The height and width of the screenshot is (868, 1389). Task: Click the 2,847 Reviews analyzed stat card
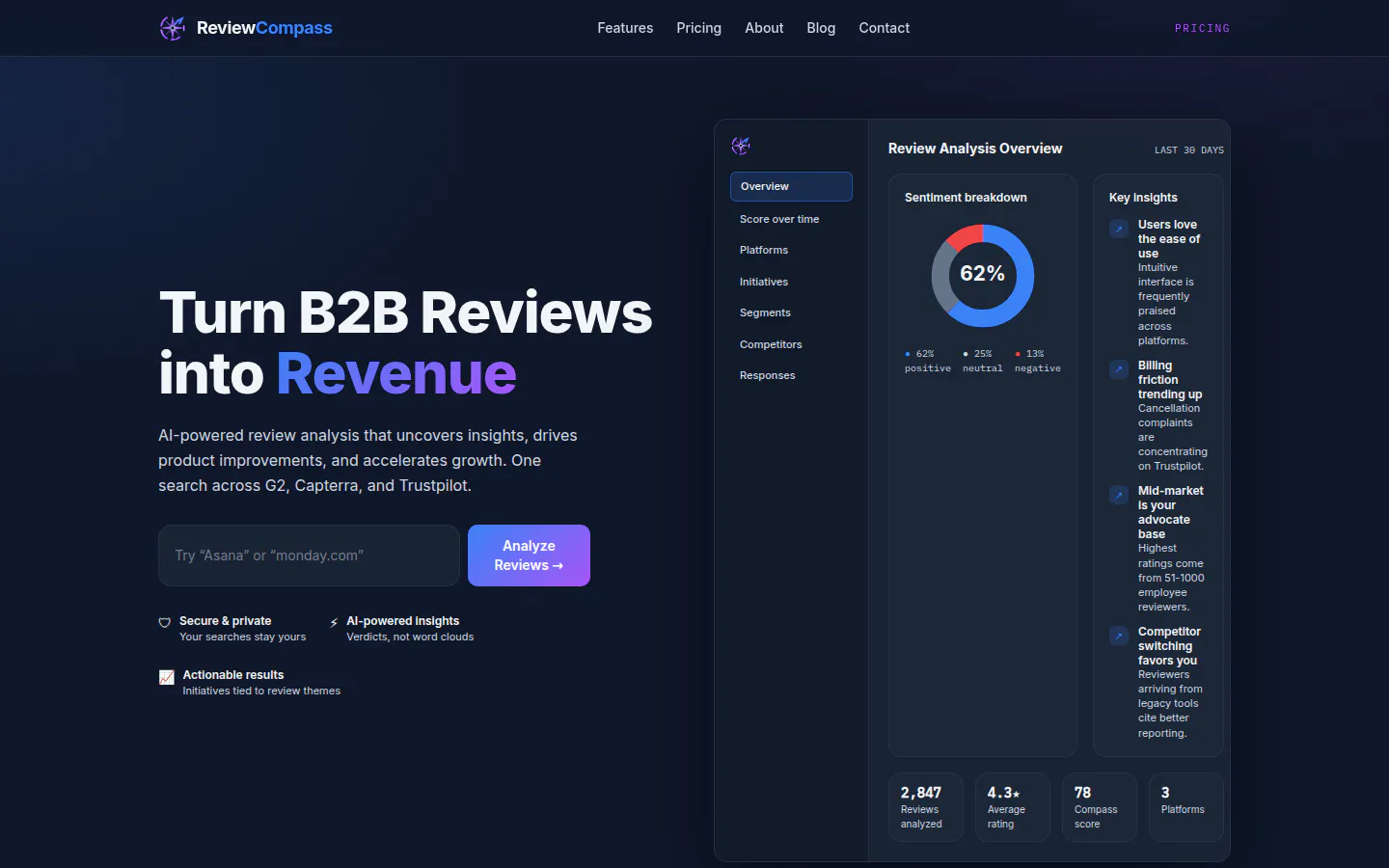click(x=926, y=807)
